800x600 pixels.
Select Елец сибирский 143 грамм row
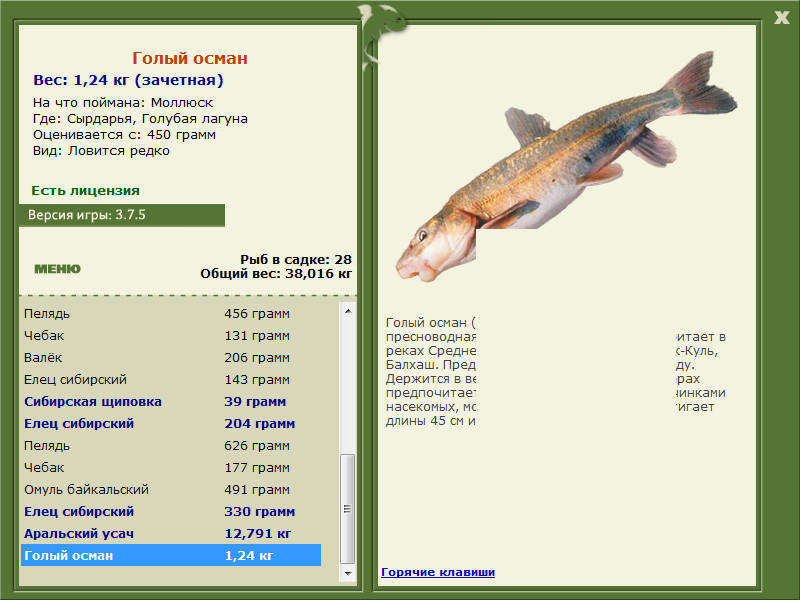(x=171, y=380)
